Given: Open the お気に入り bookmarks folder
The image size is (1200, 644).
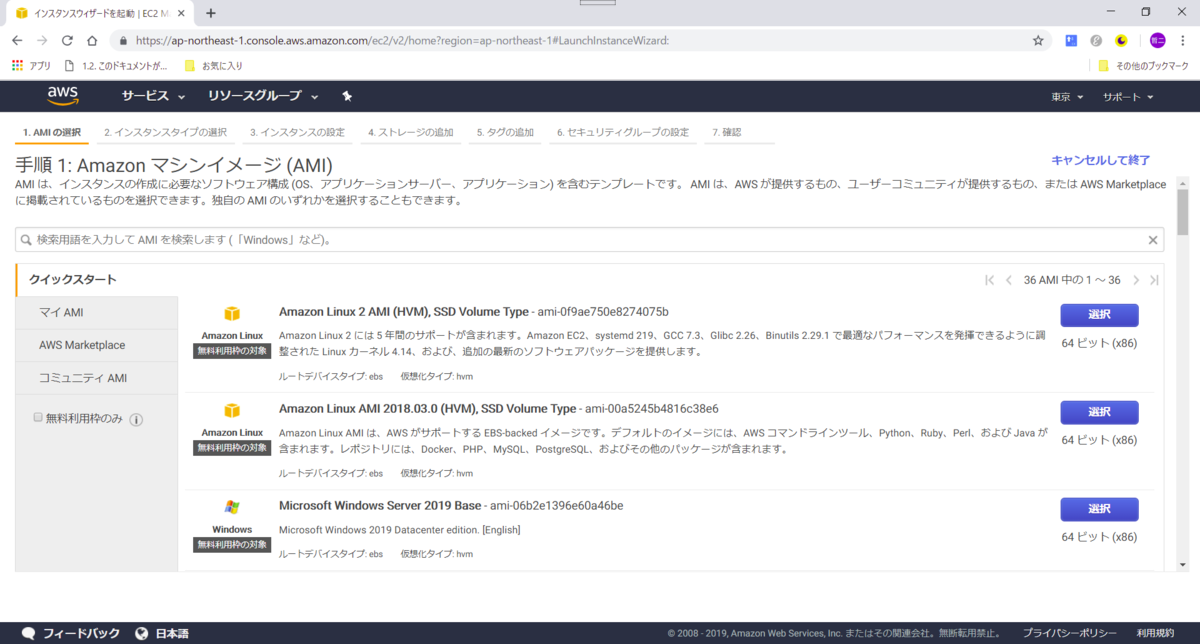Looking at the screenshot, I should tap(213, 66).
